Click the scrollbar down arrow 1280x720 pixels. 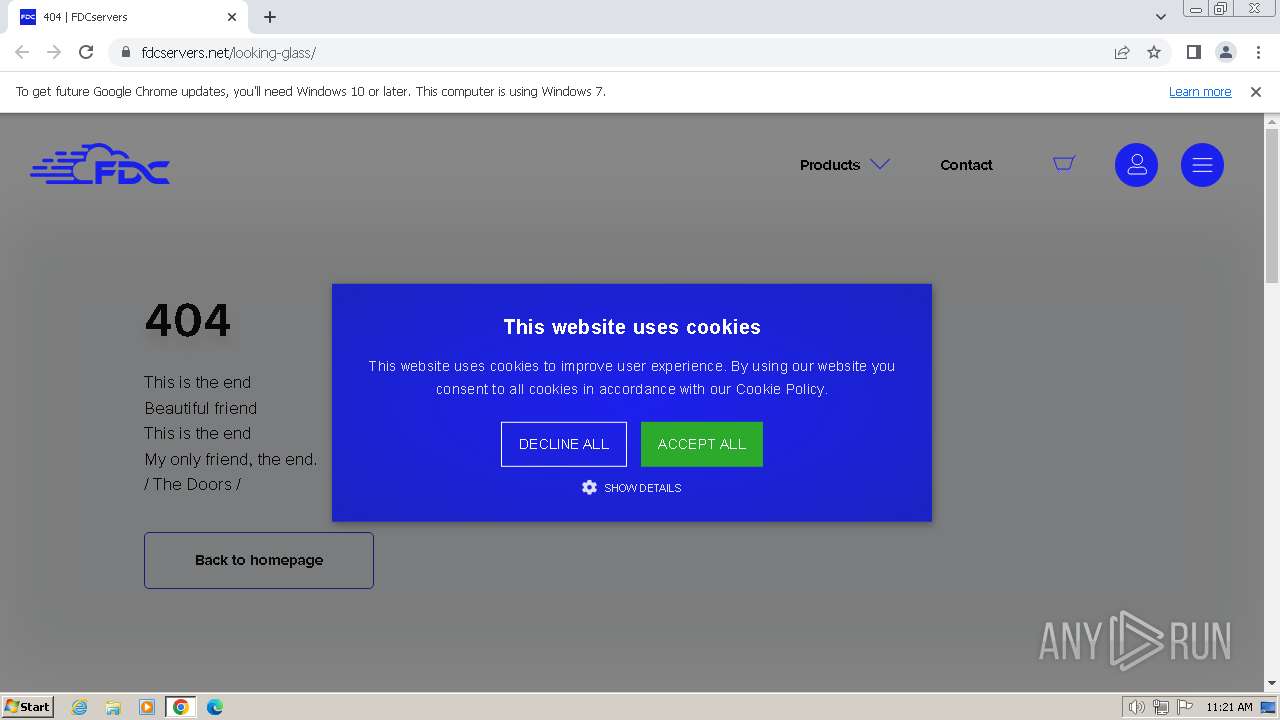click(x=1272, y=684)
